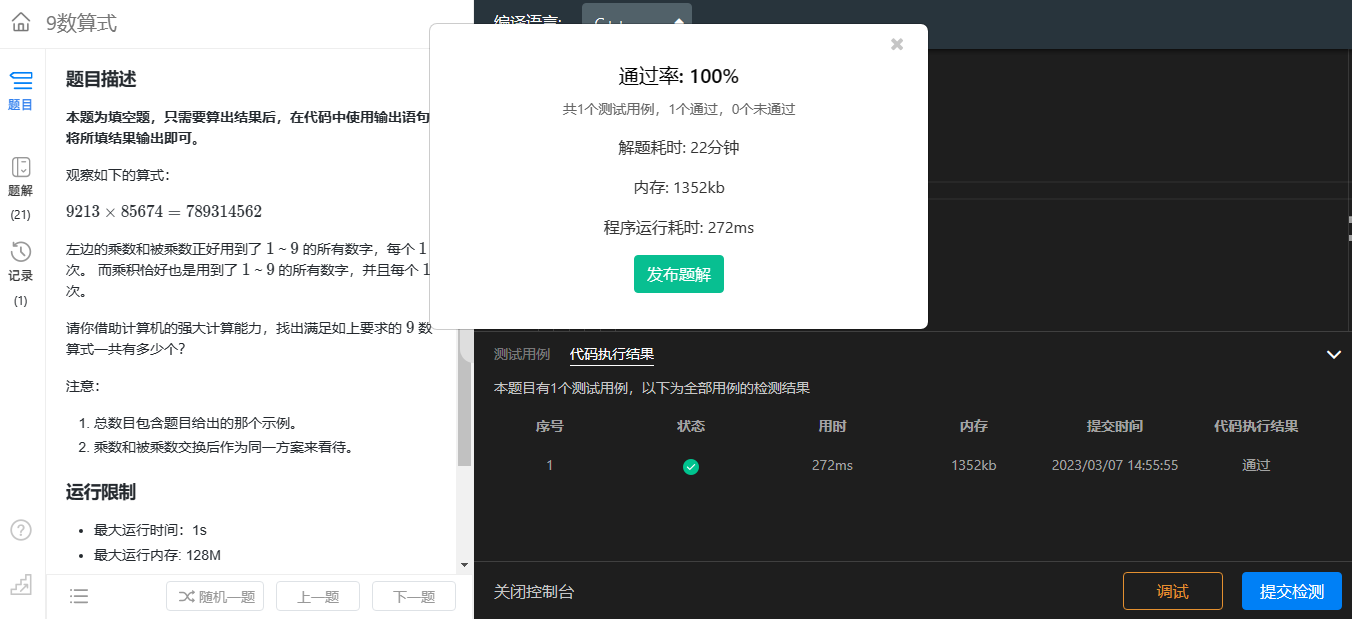Image resolution: width=1352 pixels, height=619 pixels.
Task: Open the compile language dropdown
Action: point(637,23)
